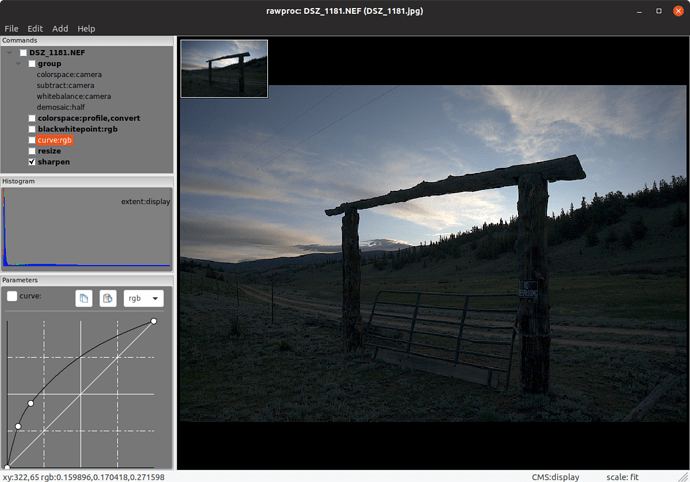The height and width of the screenshot is (482, 690).
Task: Open the rgb channel dropdown
Action: (143, 298)
